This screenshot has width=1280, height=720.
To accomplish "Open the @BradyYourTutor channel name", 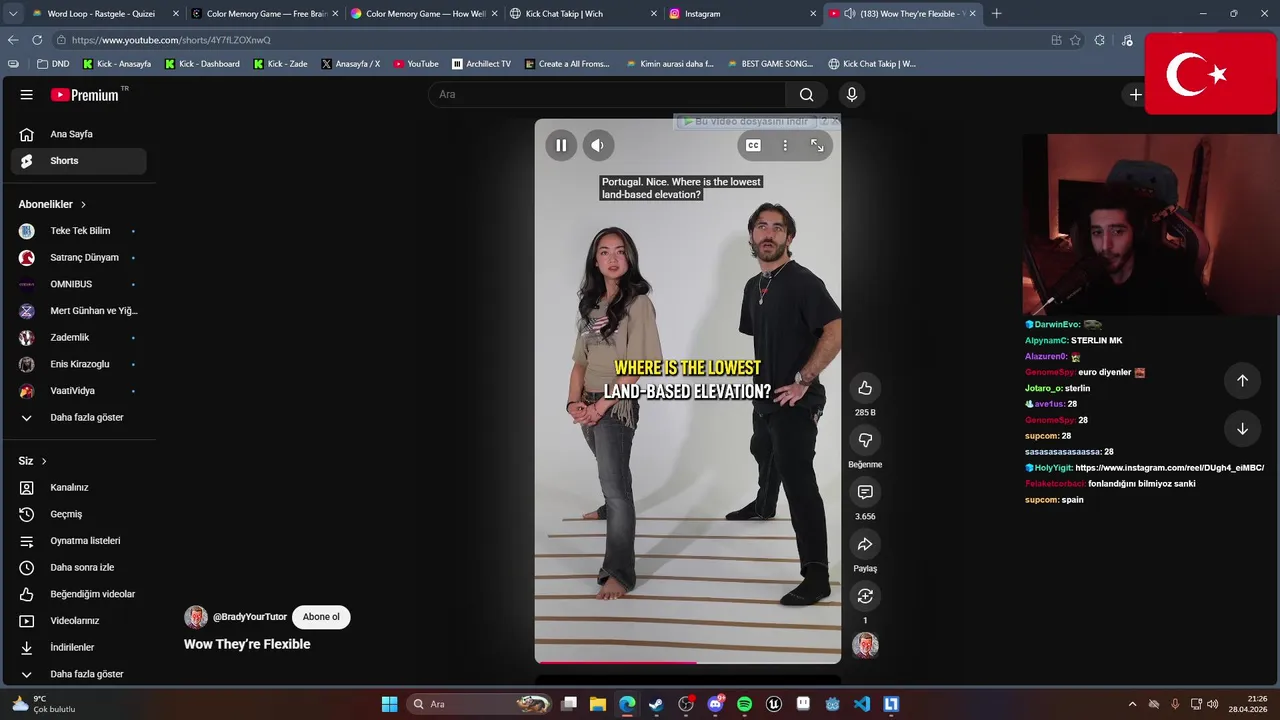I will (250, 617).
